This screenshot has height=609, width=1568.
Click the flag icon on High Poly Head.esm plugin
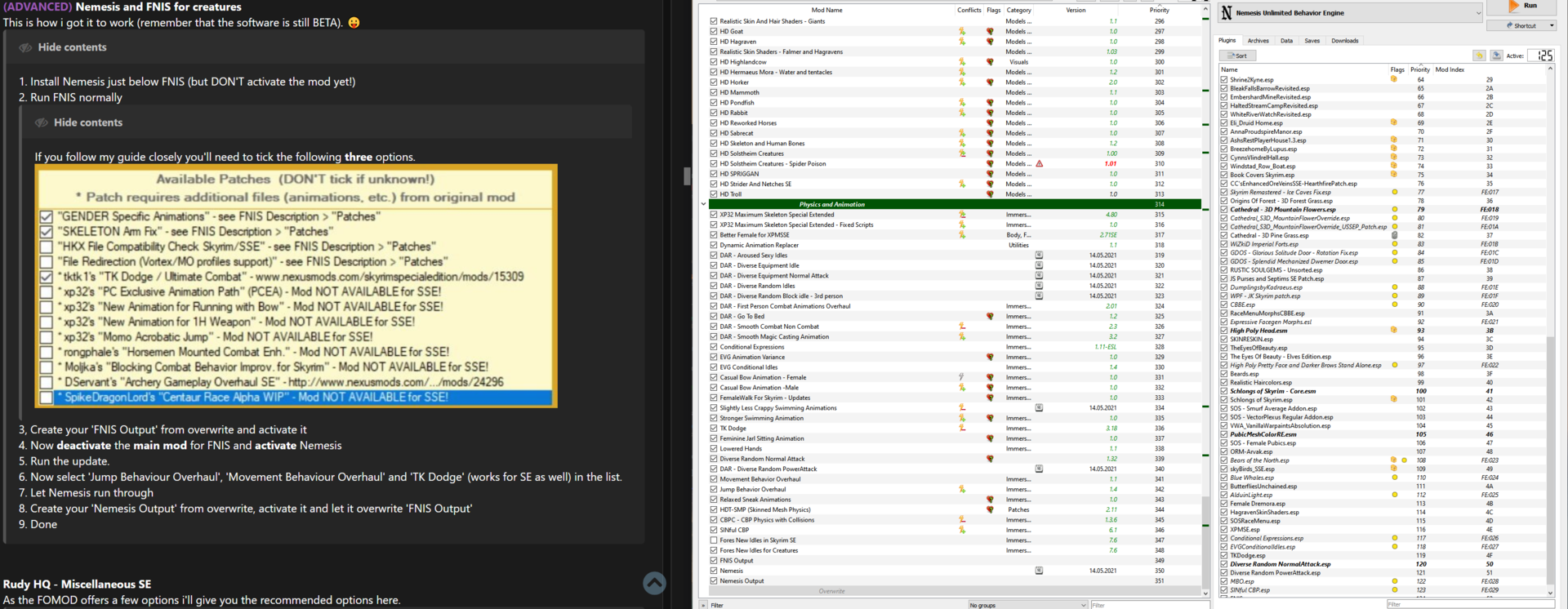coord(1394,330)
